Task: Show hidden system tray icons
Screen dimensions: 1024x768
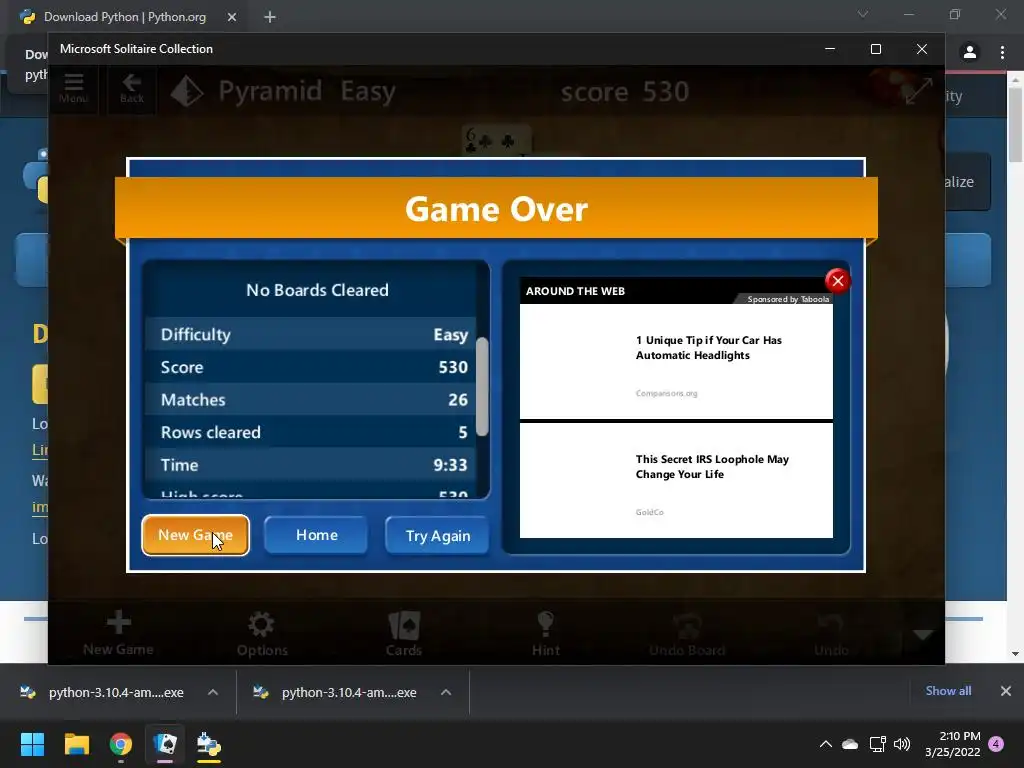Action: pyautogui.click(x=825, y=744)
